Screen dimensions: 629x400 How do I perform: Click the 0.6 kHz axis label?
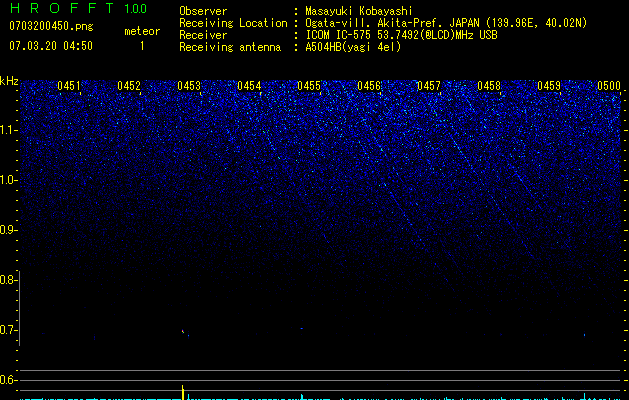click(x=8, y=380)
